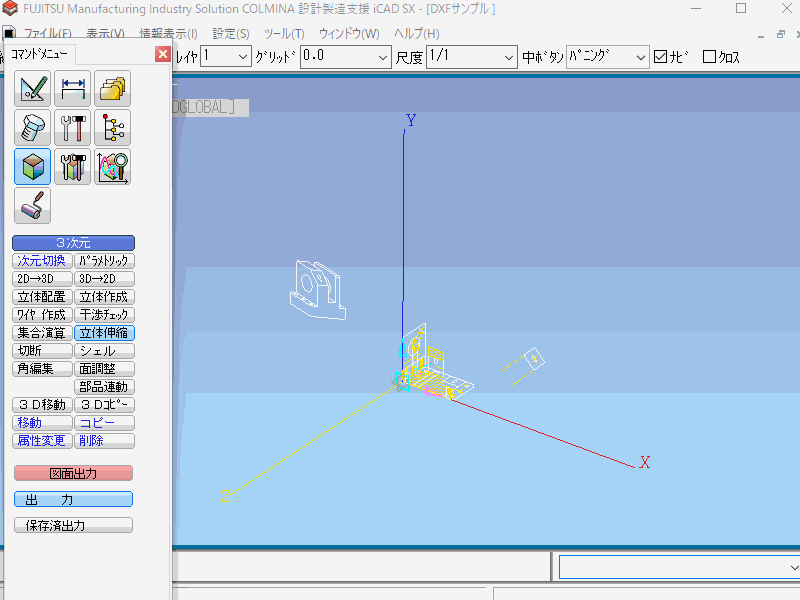Enable the クロス checkbox
The width and height of the screenshot is (800, 600).
pos(710,57)
